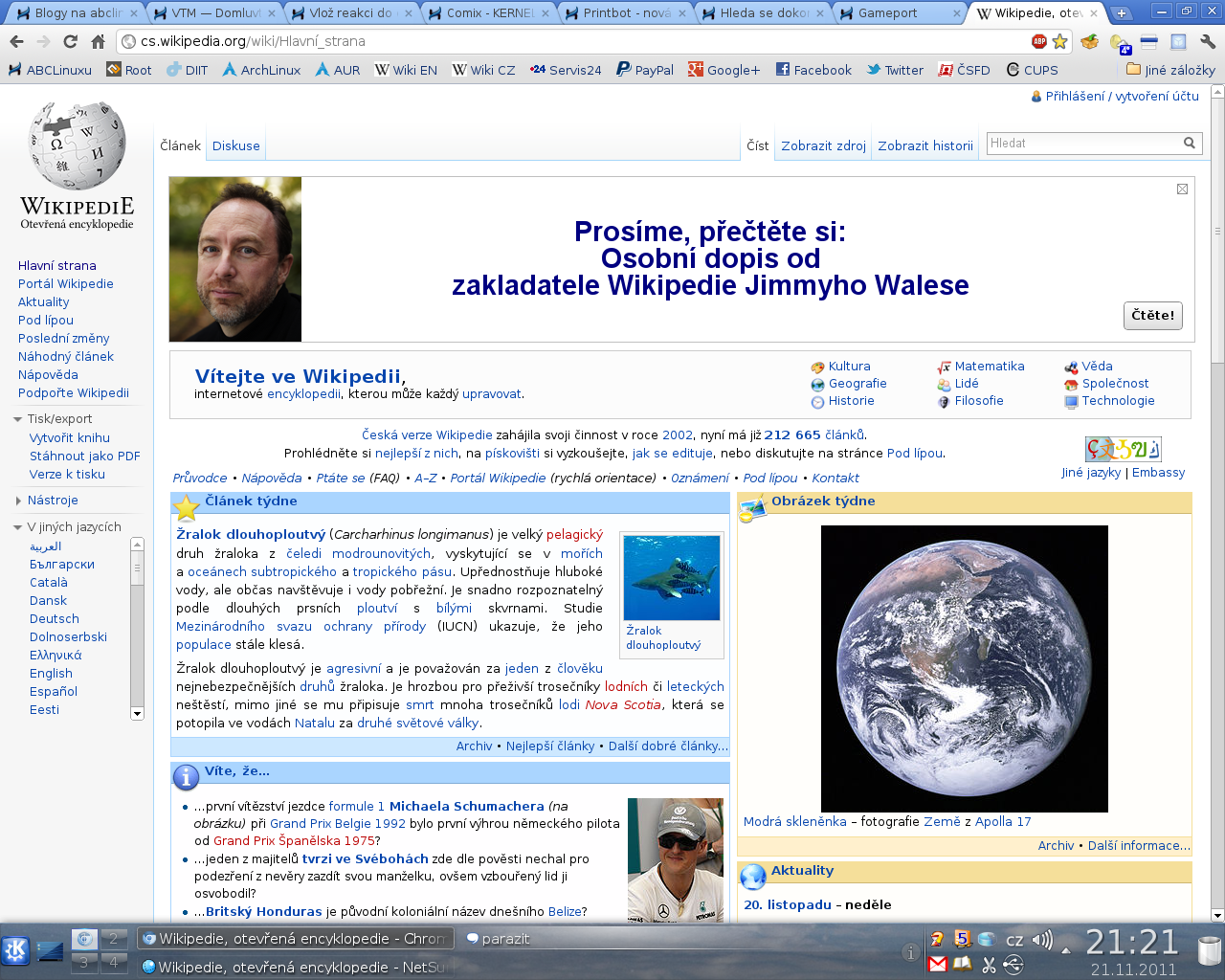Open the Diskuse page tab

(236, 145)
